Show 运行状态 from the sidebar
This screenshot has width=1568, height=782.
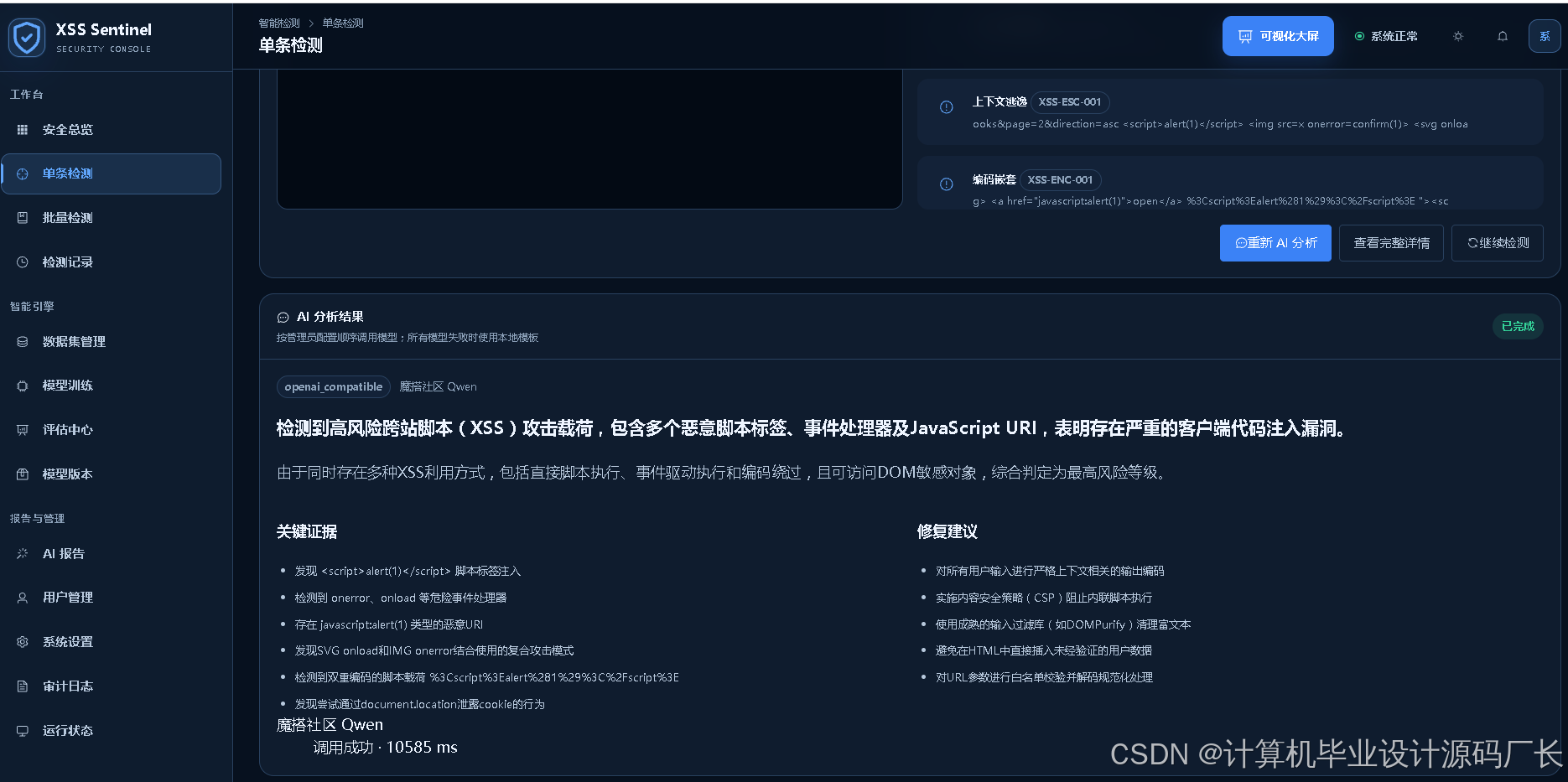112,731
